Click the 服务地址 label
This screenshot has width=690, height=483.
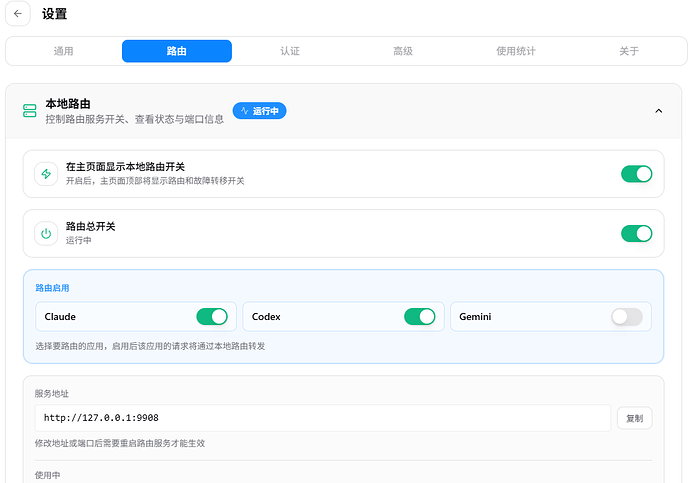pos(52,394)
